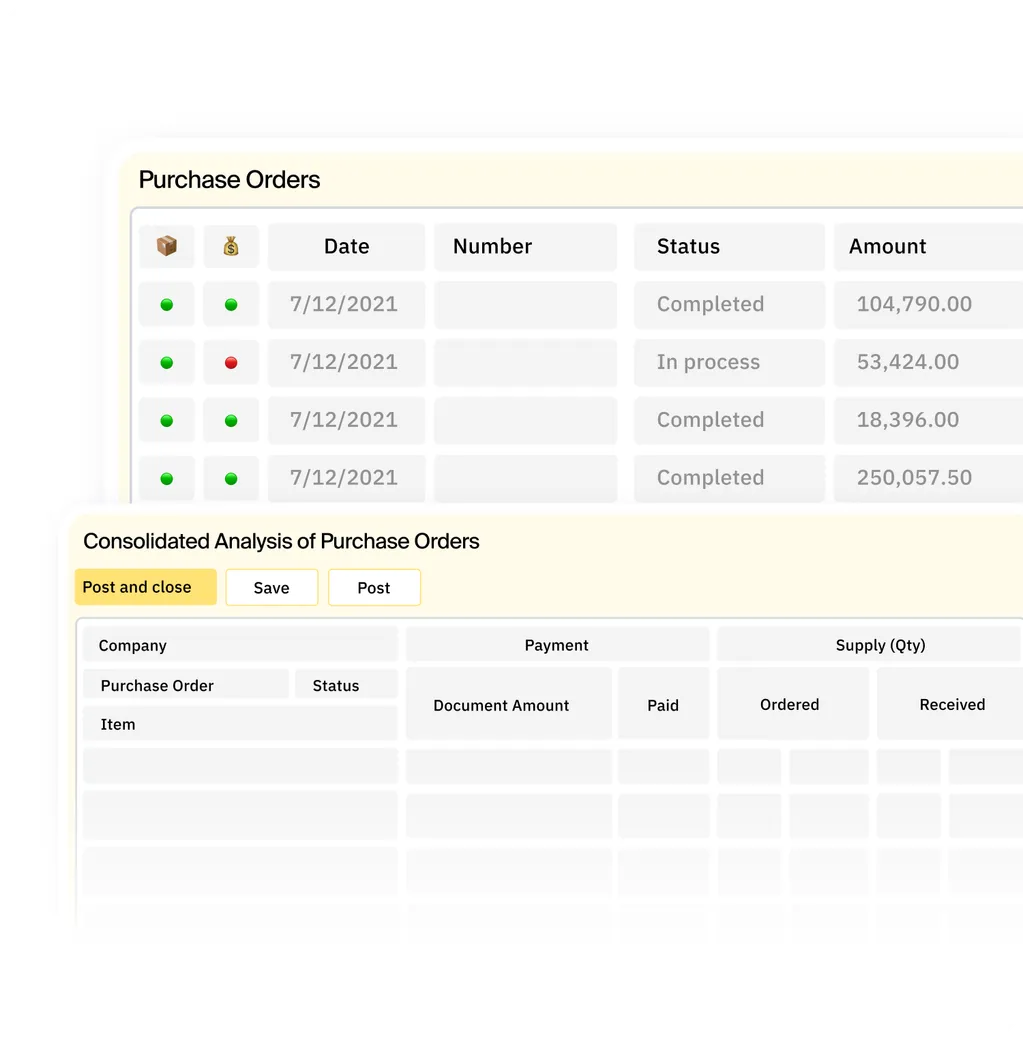Image resolution: width=1023 pixels, height=1038 pixels.
Task: Click the red payment dot in the In process row
Action: click(x=231, y=363)
